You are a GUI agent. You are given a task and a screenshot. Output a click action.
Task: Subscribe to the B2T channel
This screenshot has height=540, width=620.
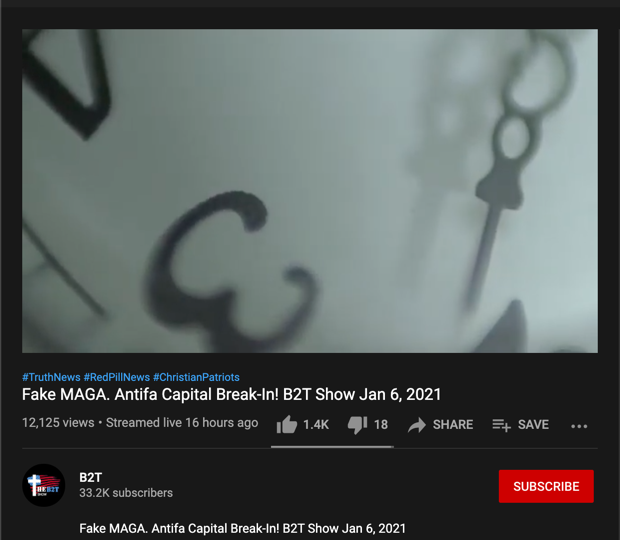tap(546, 486)
